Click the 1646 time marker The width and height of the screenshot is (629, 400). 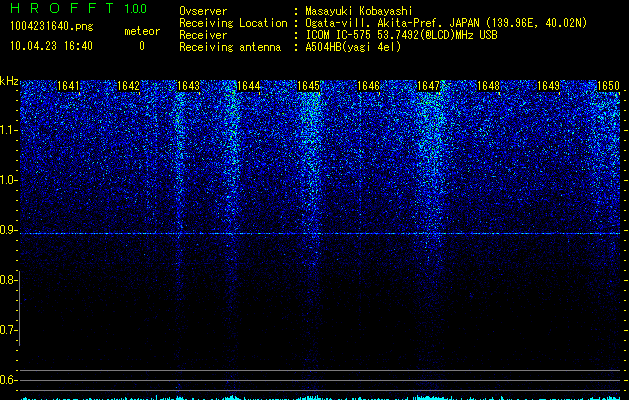coord(368,86)
